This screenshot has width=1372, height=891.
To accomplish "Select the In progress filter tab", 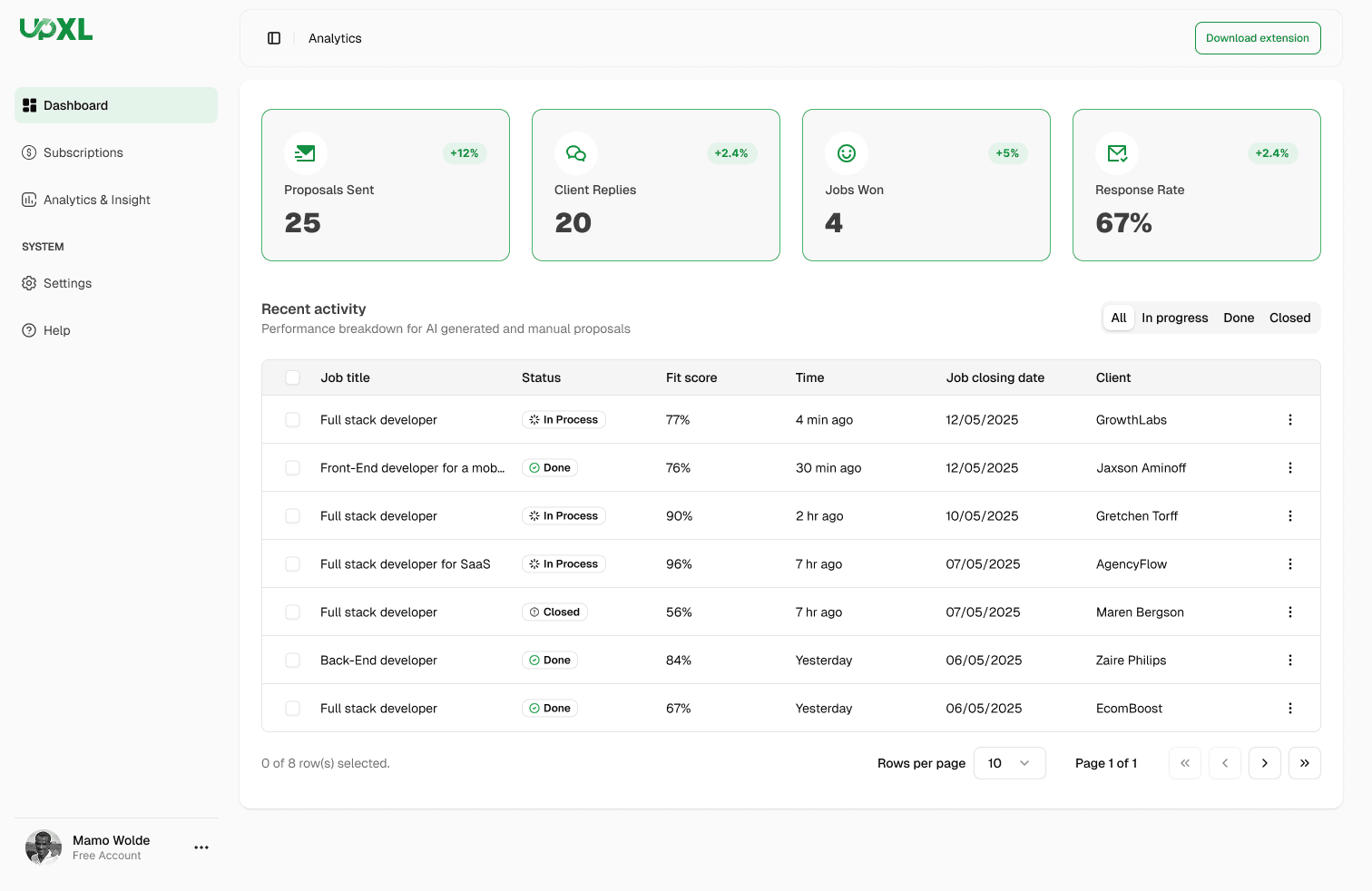I will pos(1175,318).
